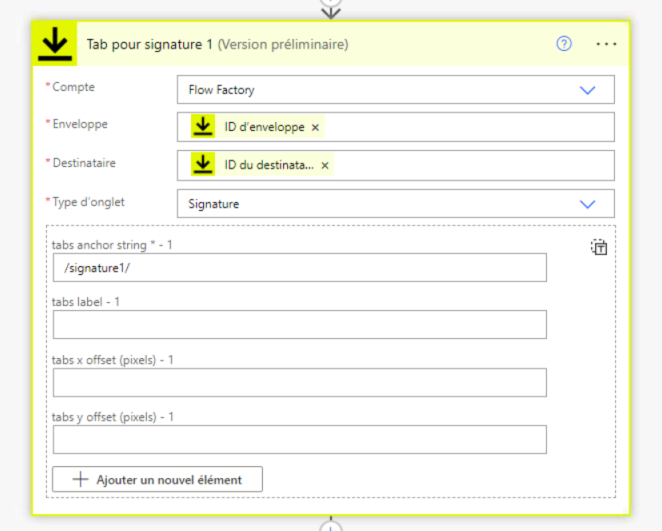
Task: Click into the tabs x offset (pixels) field
Action: (299, 383)
